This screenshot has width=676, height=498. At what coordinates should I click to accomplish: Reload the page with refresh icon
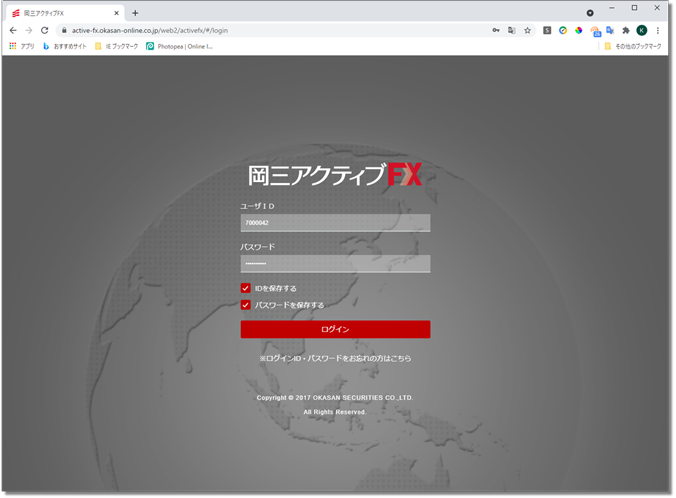tap(44, 30)
